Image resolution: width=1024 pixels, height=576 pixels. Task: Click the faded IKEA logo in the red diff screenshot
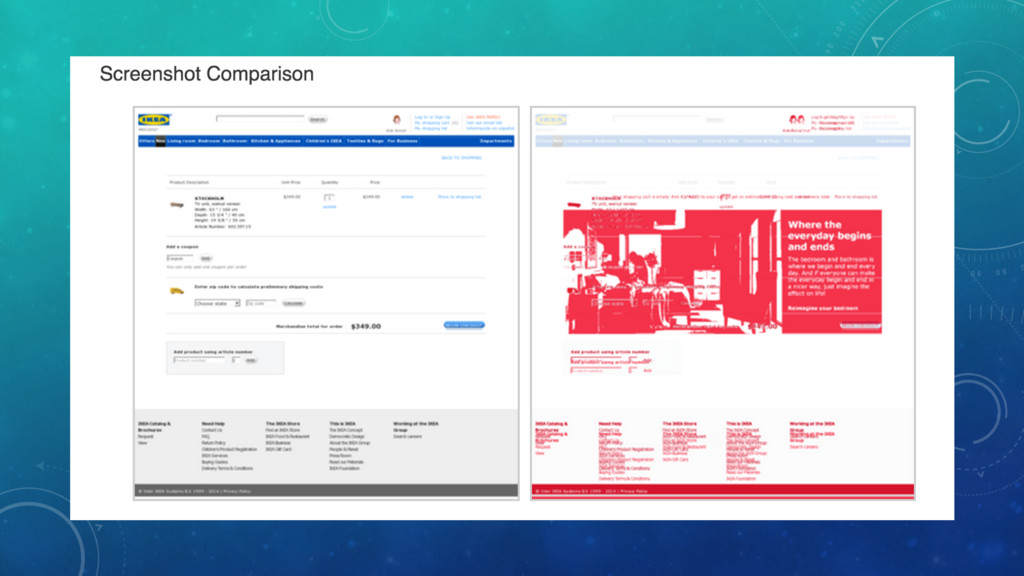(551, 120)
